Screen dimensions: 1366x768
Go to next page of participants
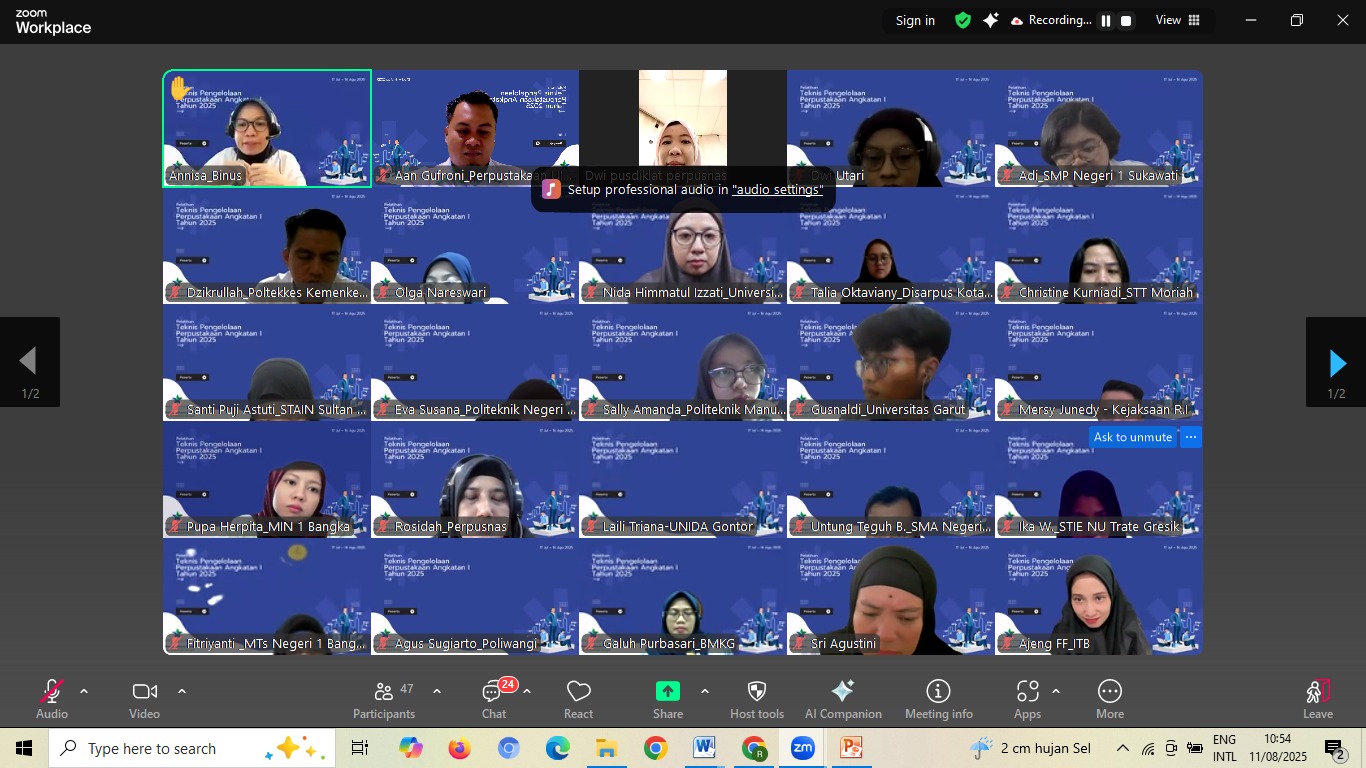(1336, 363)
